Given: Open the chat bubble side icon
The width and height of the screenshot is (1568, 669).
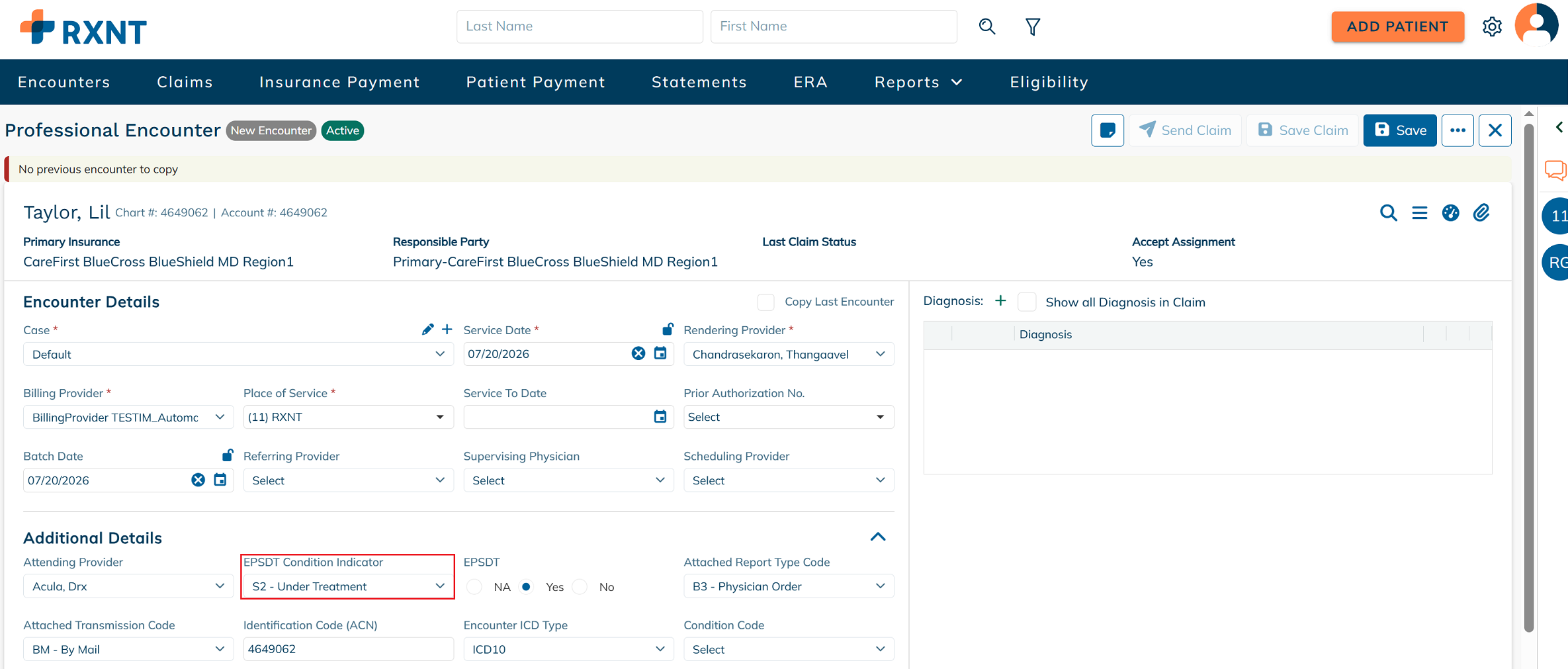Looking at the screenshot, I should (1555, 171).
